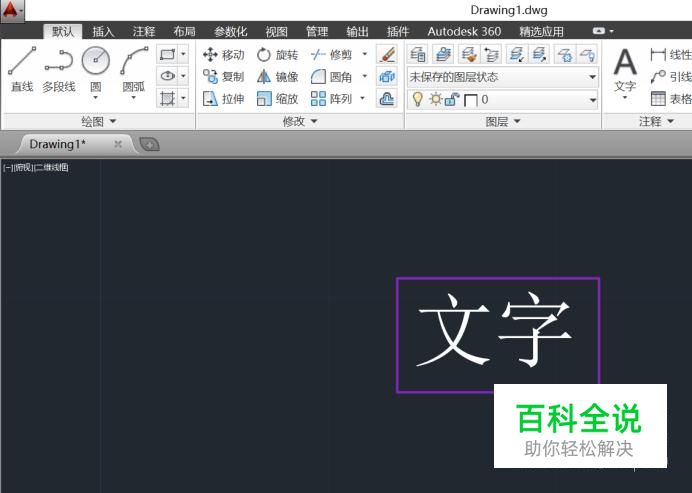Insert a 表格 (Table)

coord(671,98)
